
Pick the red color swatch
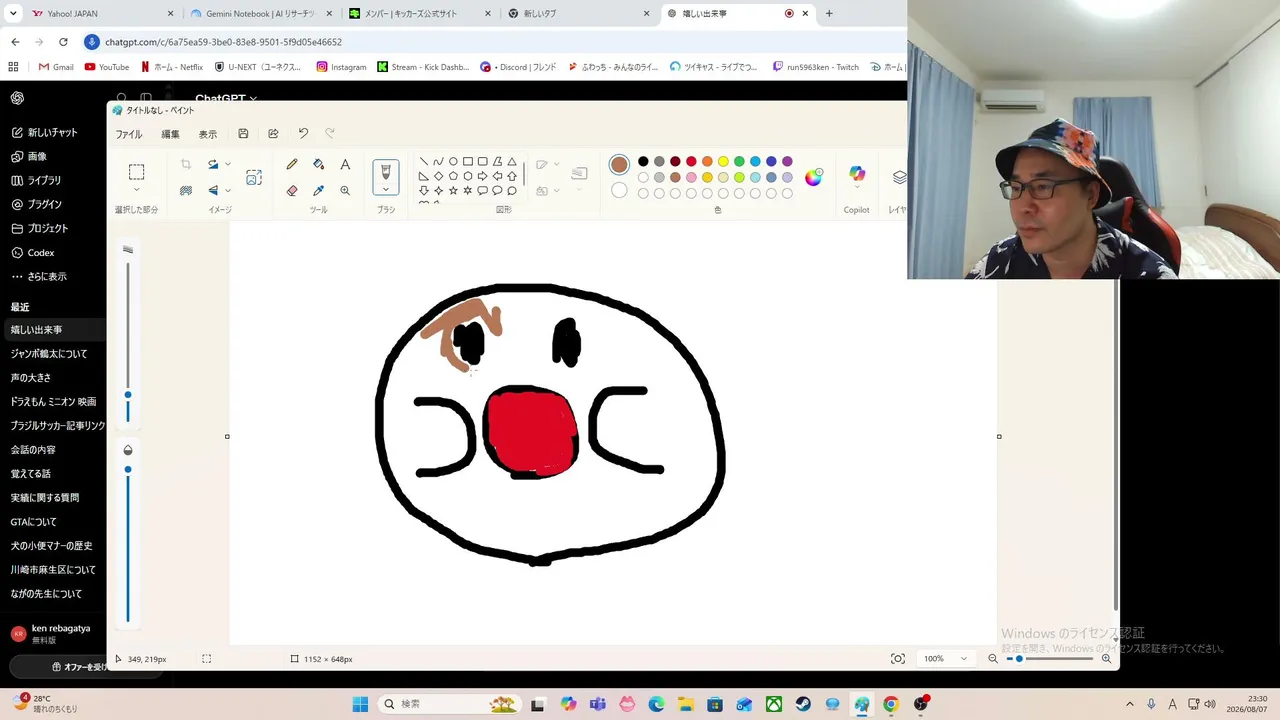click(691, 161)
